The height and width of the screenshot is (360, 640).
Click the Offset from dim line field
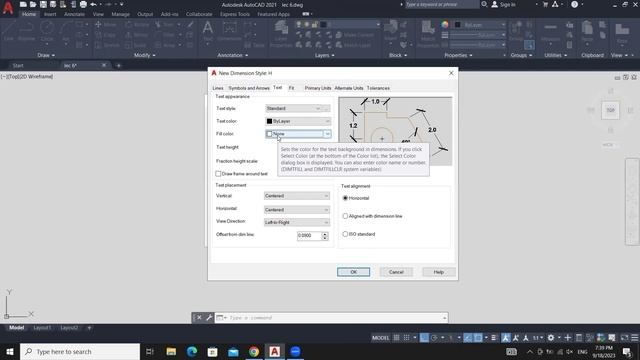coord(309,236)
